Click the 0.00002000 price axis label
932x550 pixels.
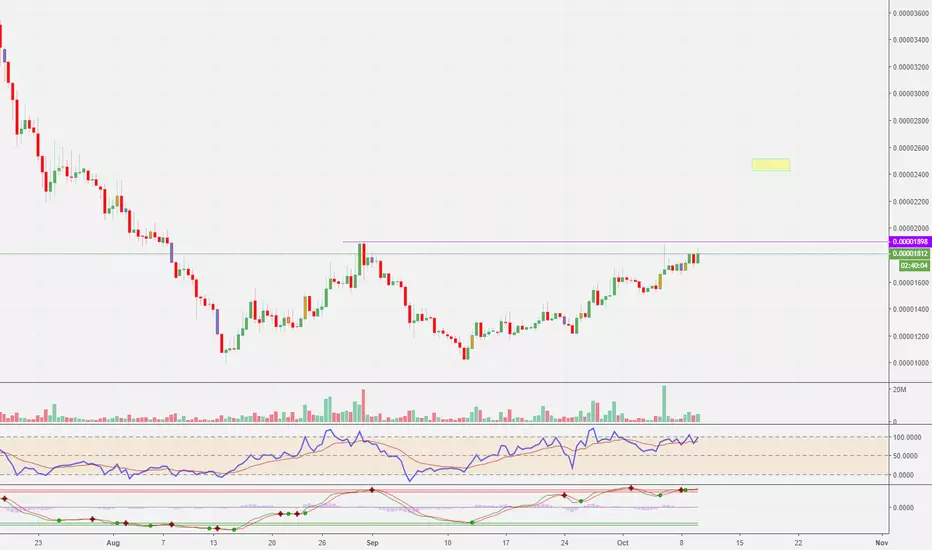tap(911, 228)
